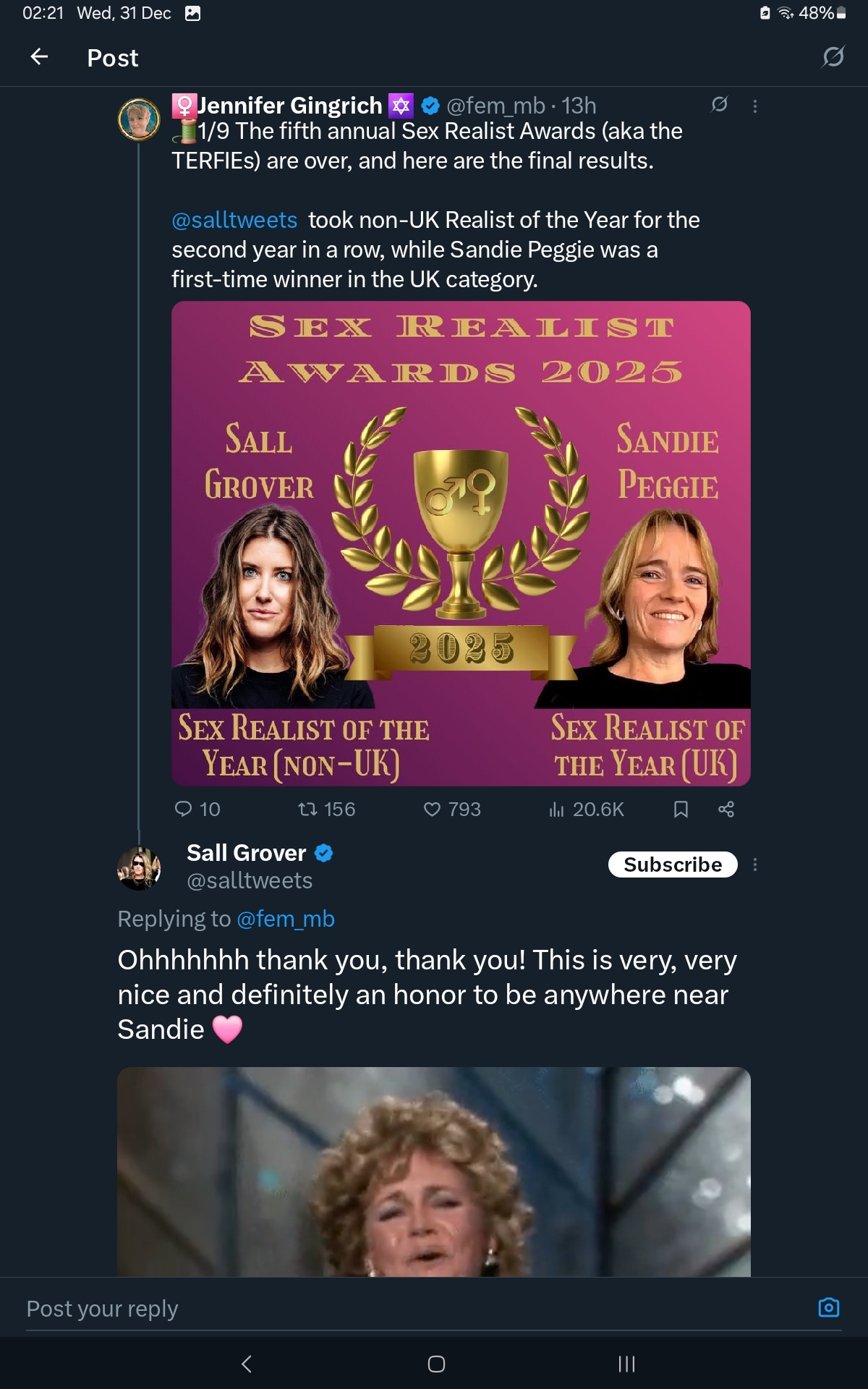
Task: Open the @fem_mb replying-to link
Action: tap(286, 919)
